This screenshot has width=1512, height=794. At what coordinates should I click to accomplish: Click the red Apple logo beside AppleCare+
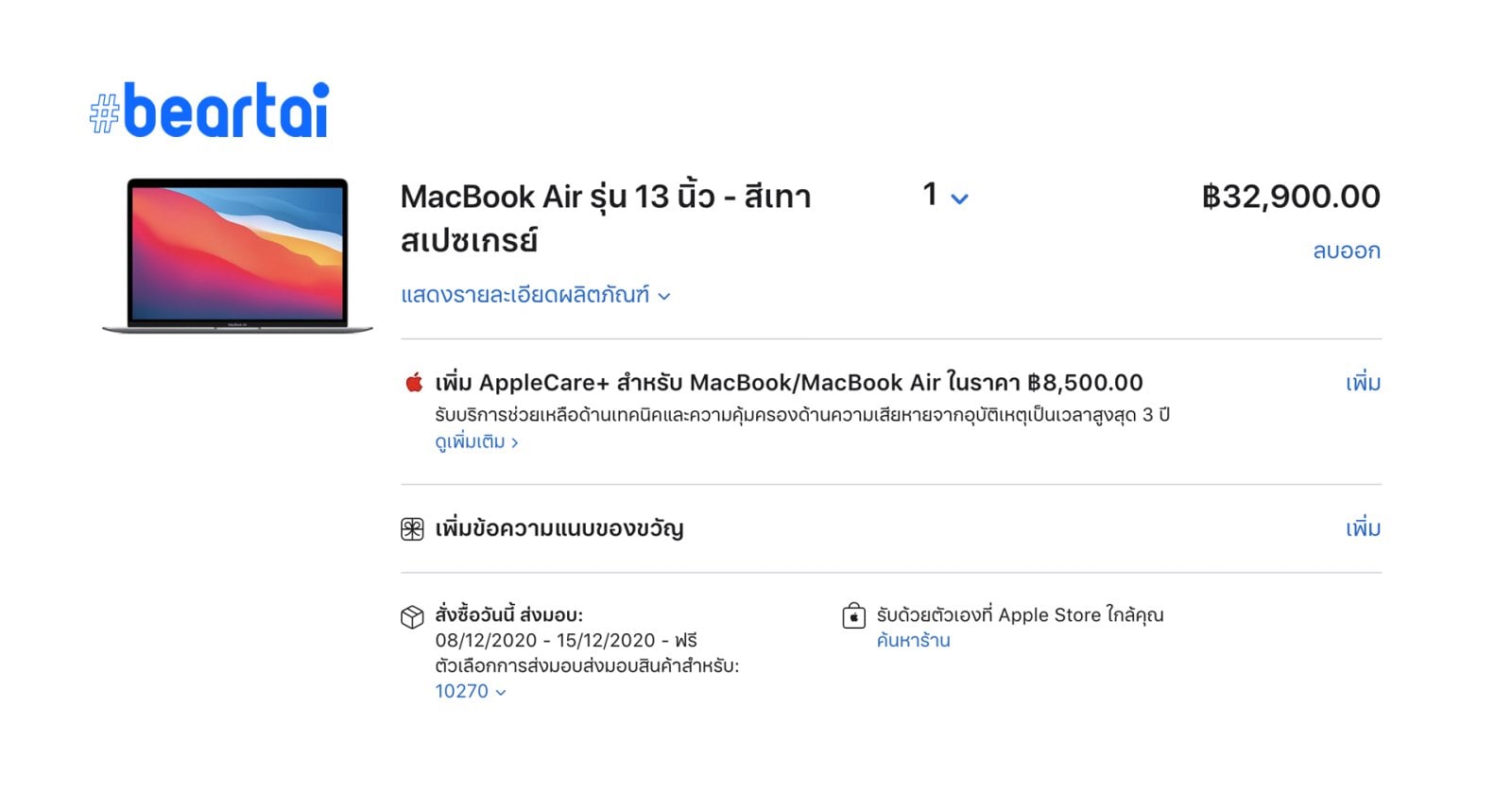[414, 383]
